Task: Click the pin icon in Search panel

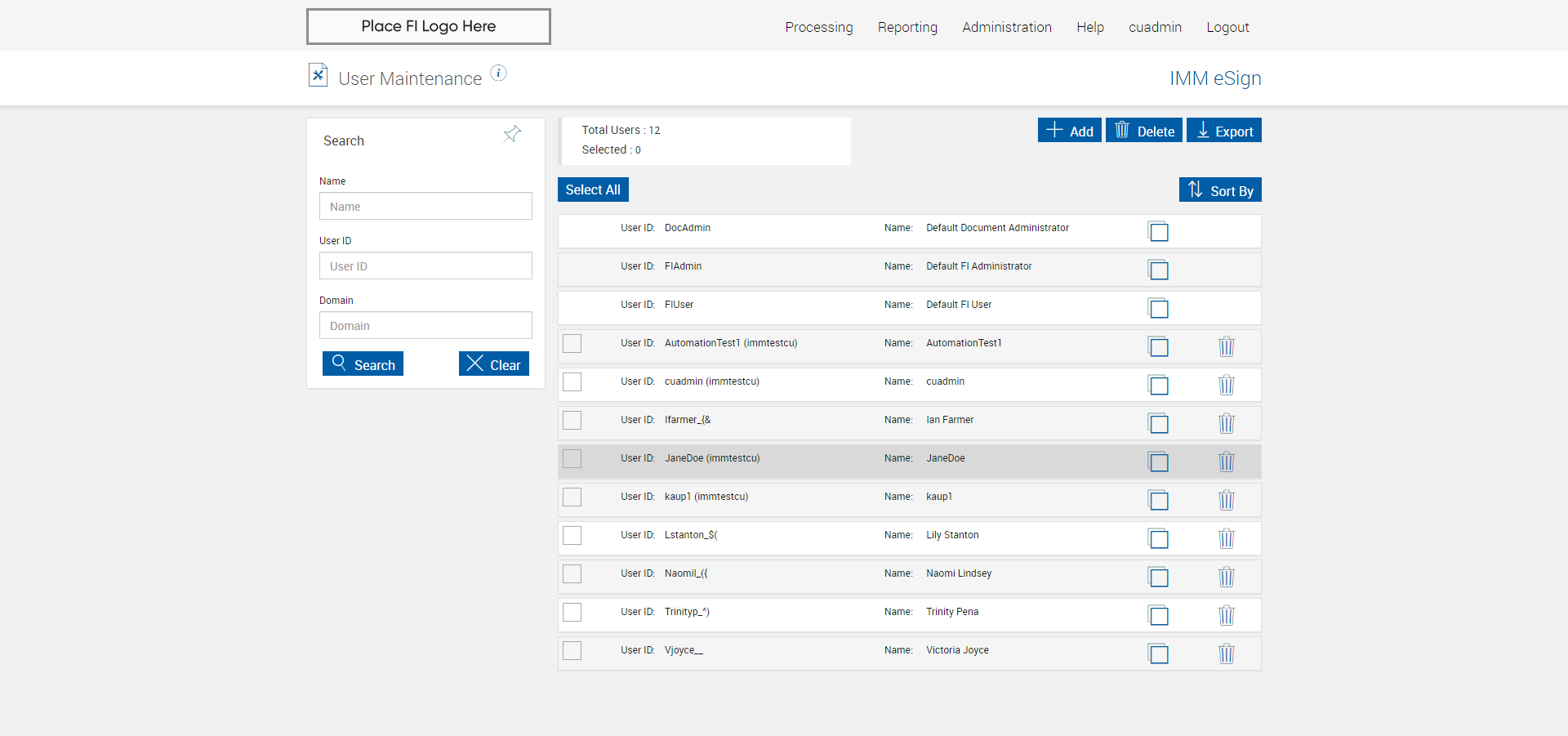Action: [512, 134]
